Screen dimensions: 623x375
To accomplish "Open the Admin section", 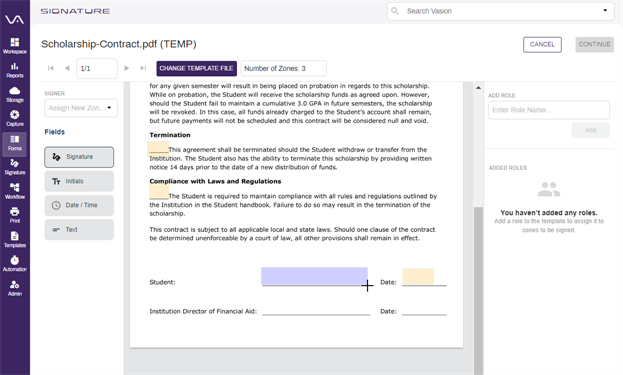I will pyautogui.click(x=15, y=288).
